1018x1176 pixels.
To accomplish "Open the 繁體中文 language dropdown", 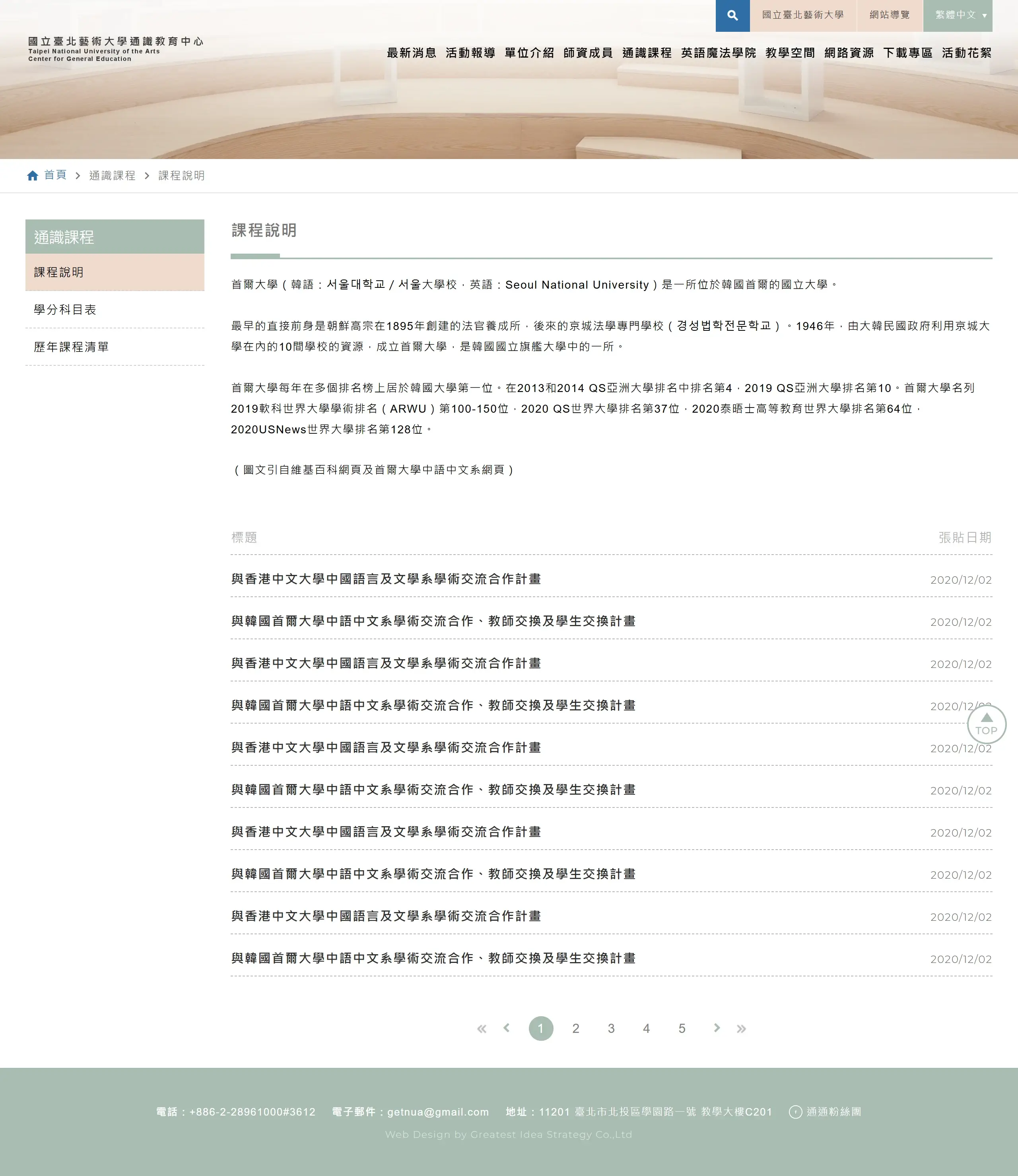I will click(958, 16).
